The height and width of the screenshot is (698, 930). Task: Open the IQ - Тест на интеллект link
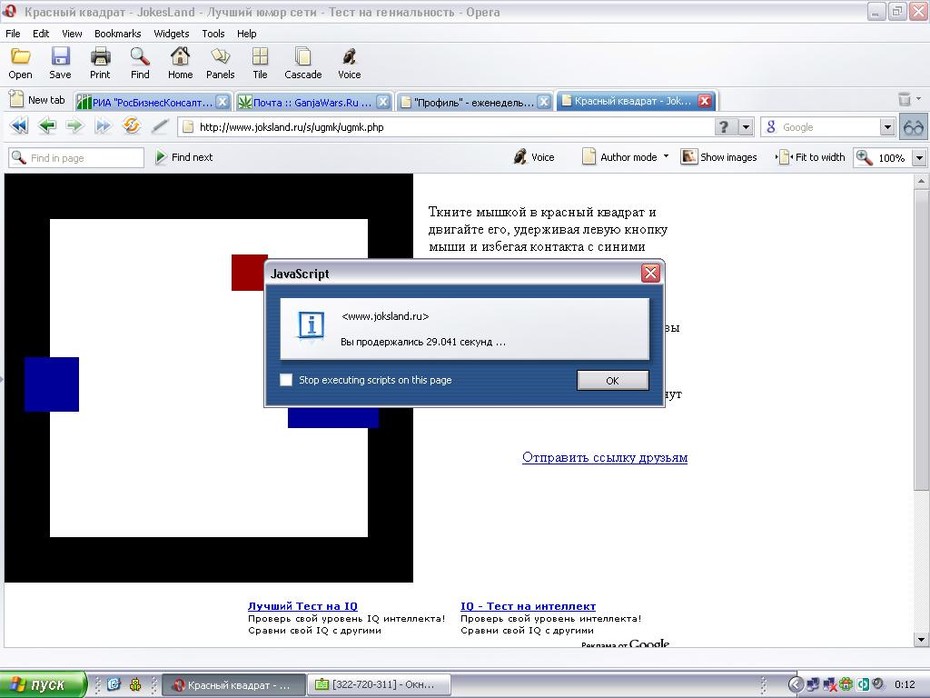pos(528,606)
